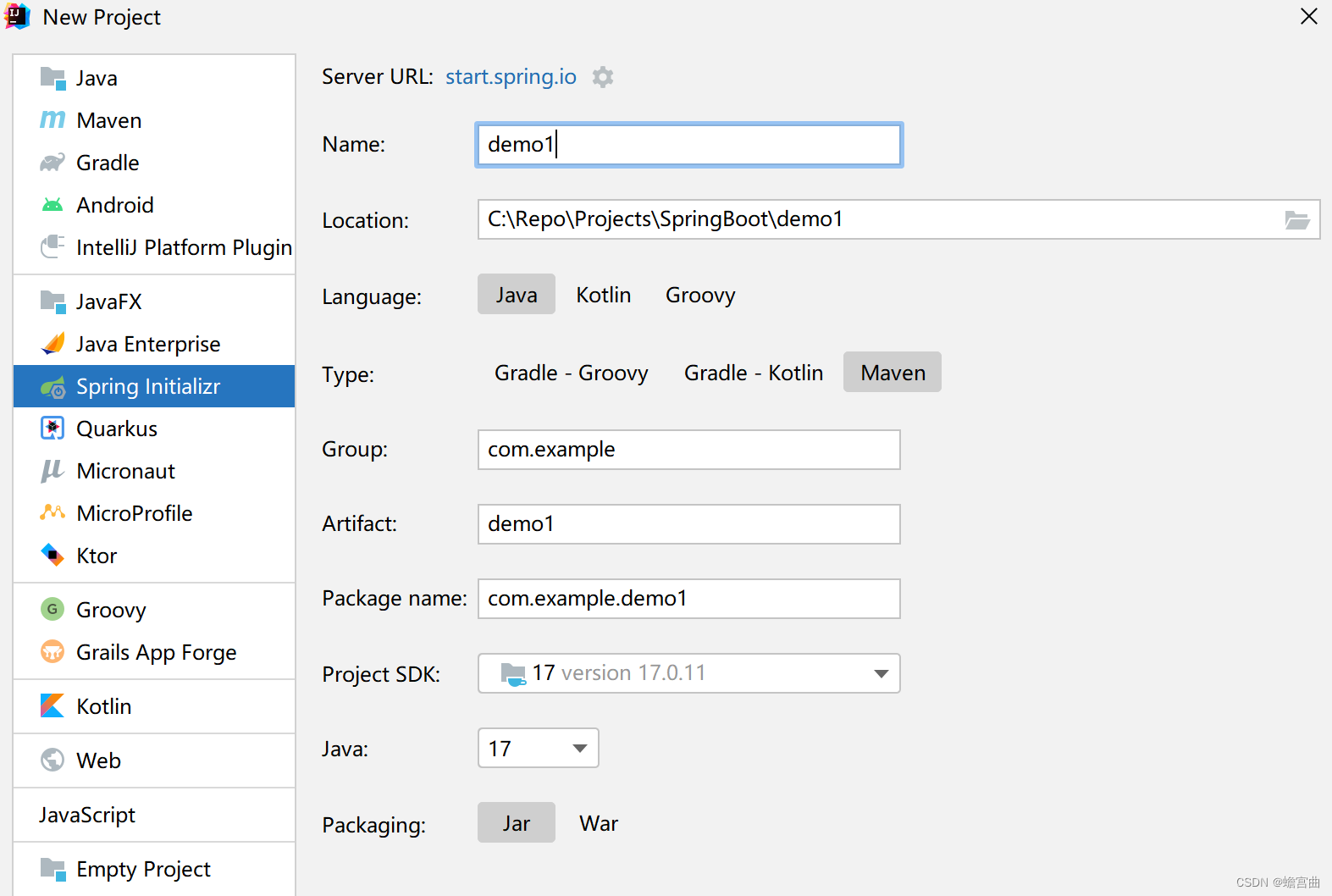Select Ktor generator in sidebar
The image size is (1332, 896).
point(154,556)
